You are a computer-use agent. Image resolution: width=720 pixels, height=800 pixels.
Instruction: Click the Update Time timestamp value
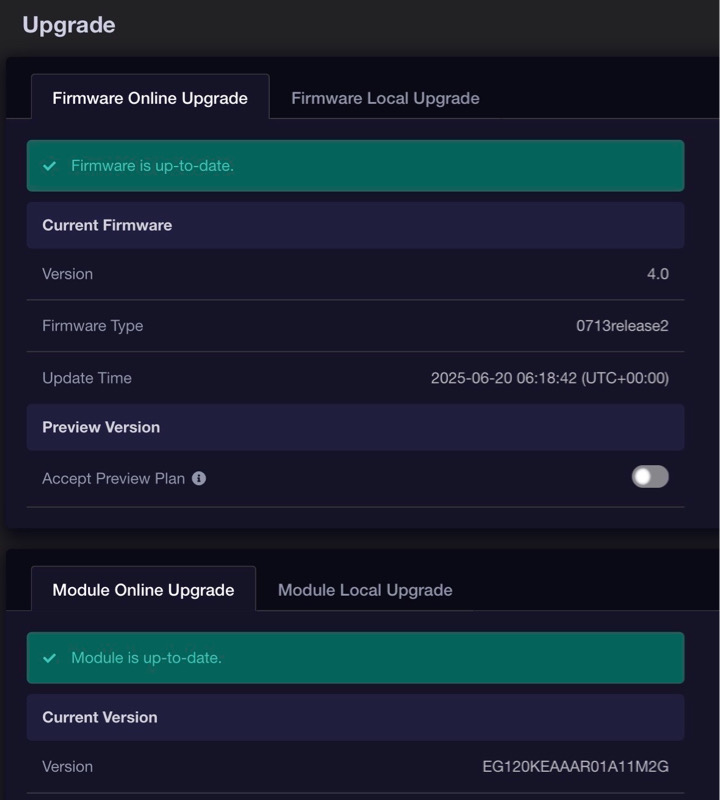[550, 378]
